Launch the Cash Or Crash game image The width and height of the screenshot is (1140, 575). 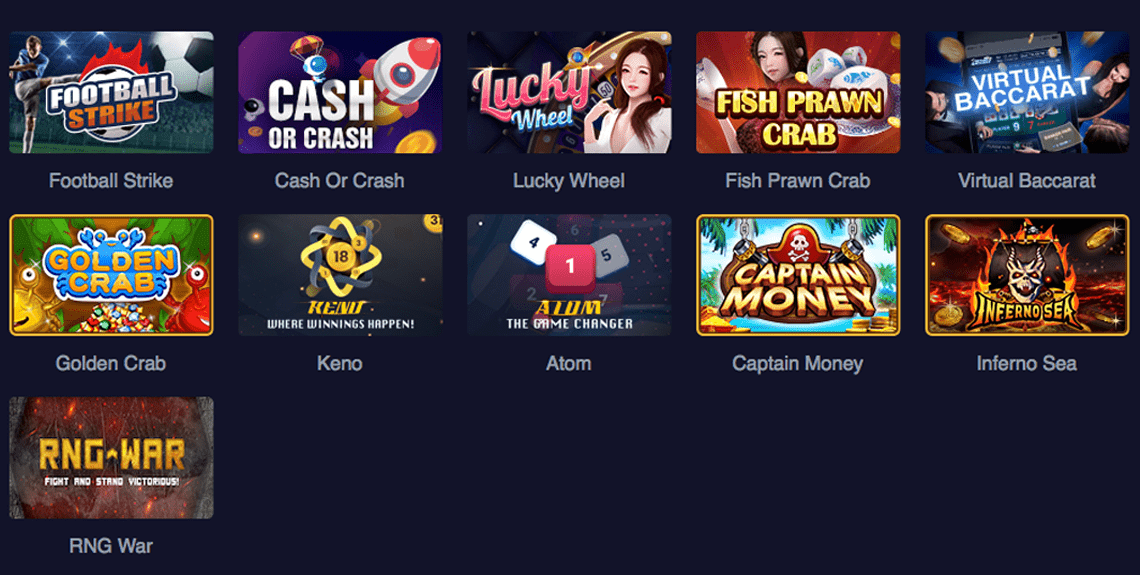tap(340, 92)
